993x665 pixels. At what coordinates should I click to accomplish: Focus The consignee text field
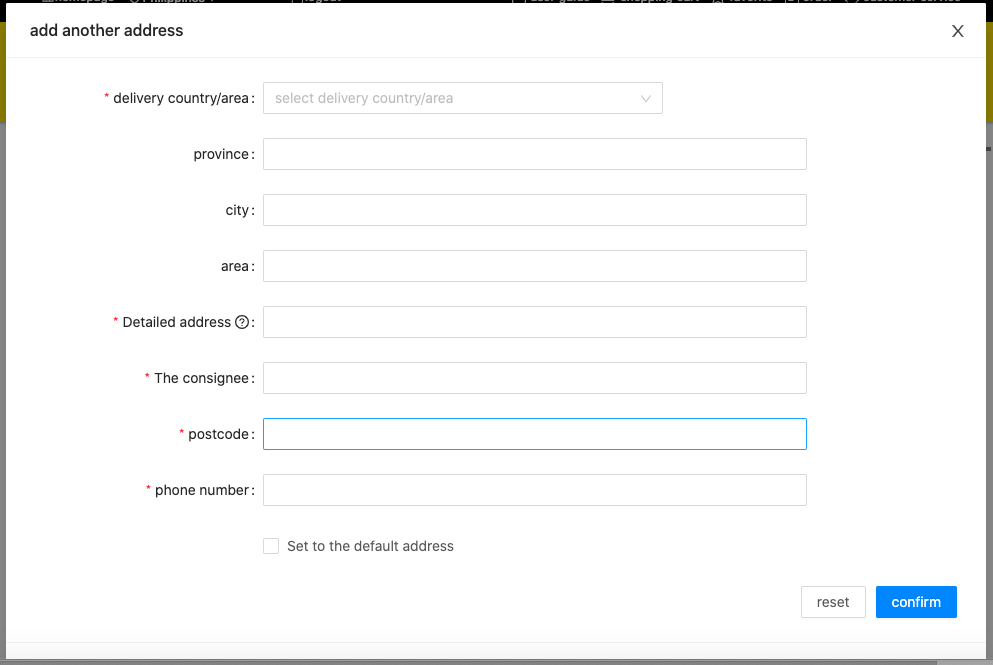click(534, 378)
